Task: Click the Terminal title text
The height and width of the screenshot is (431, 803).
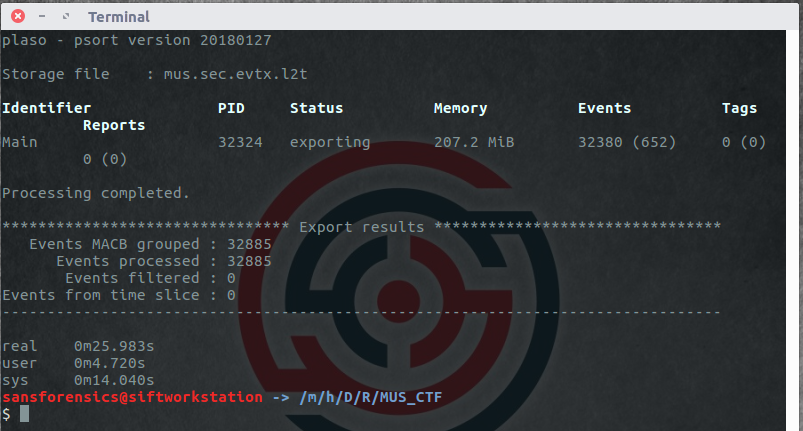Action: [x=119, y=17]
